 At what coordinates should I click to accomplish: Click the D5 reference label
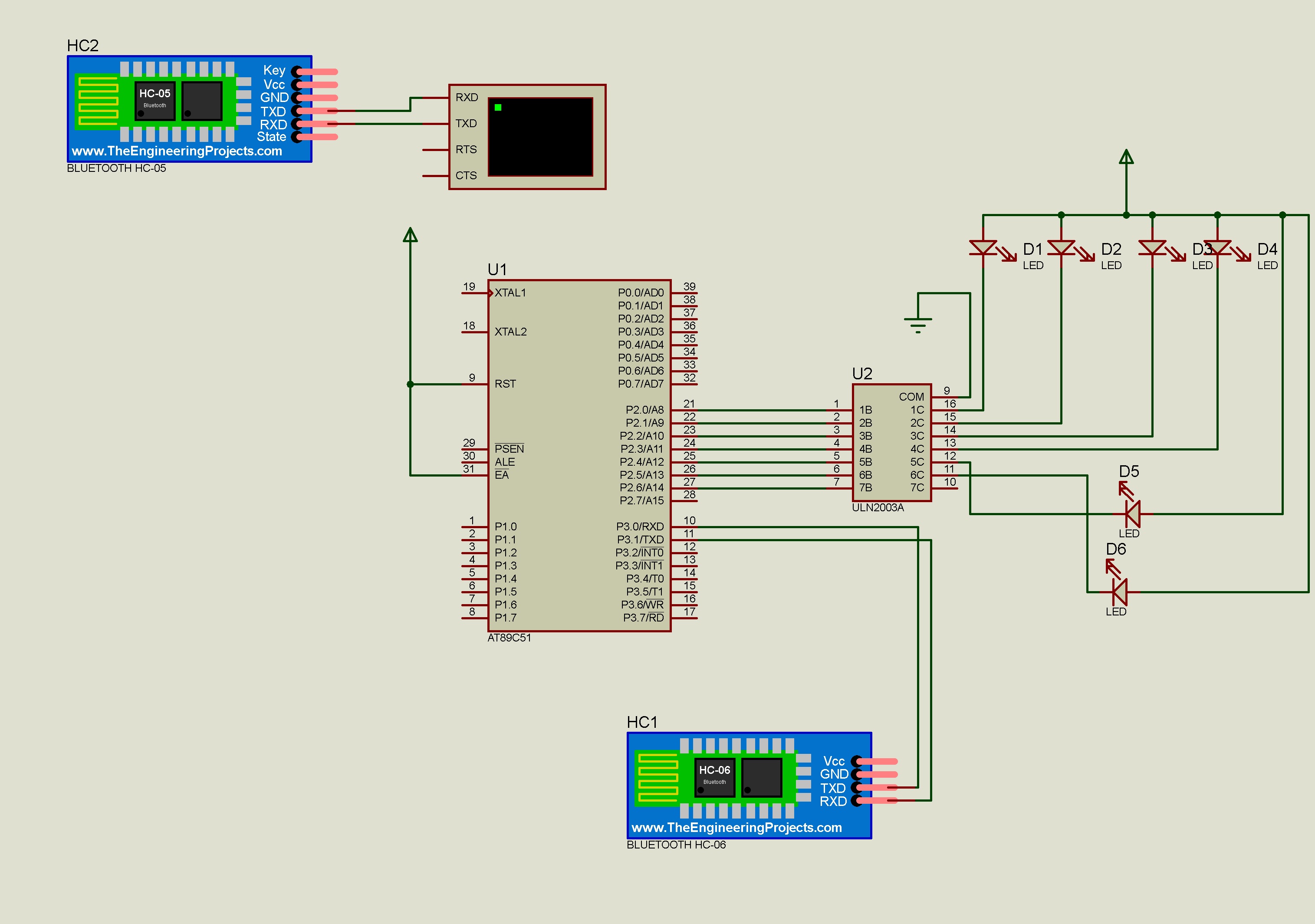click(x=1129, y=471)
